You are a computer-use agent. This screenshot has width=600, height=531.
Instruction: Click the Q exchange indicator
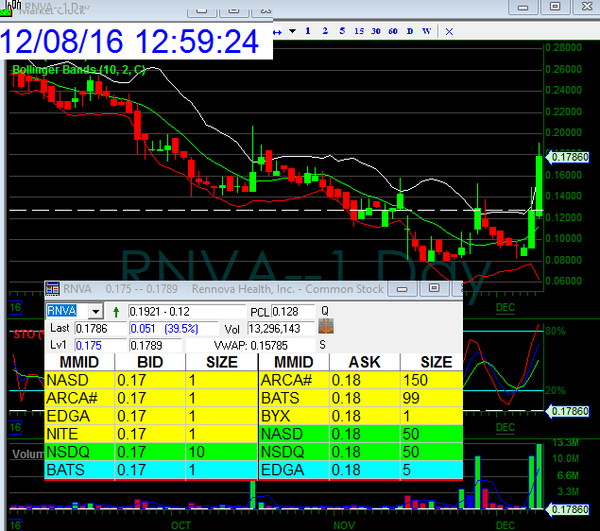click(324, 311)
